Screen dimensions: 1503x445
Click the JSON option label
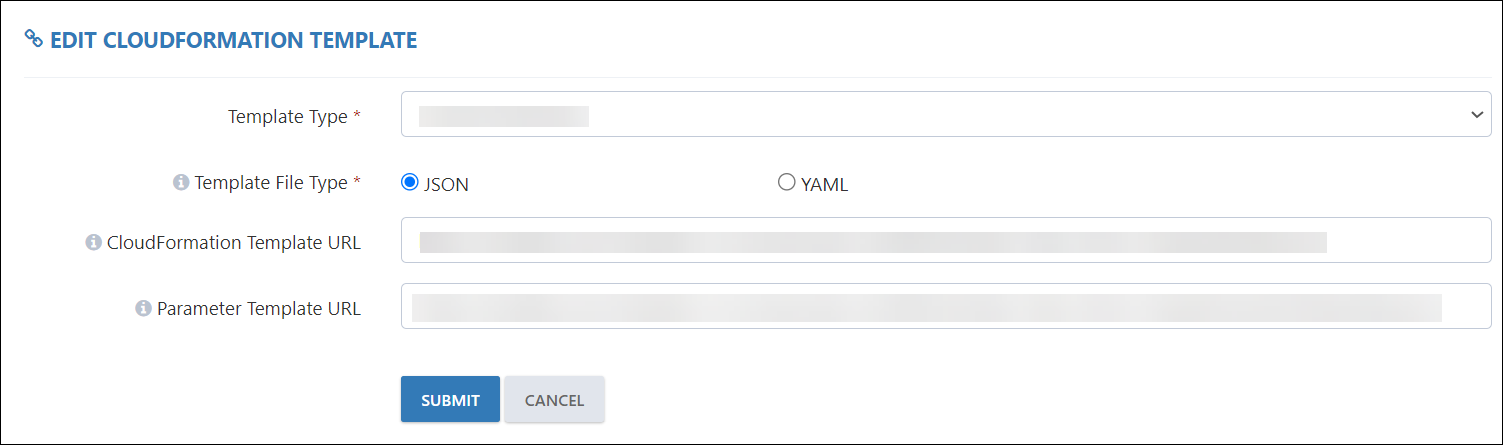[446, 184]
